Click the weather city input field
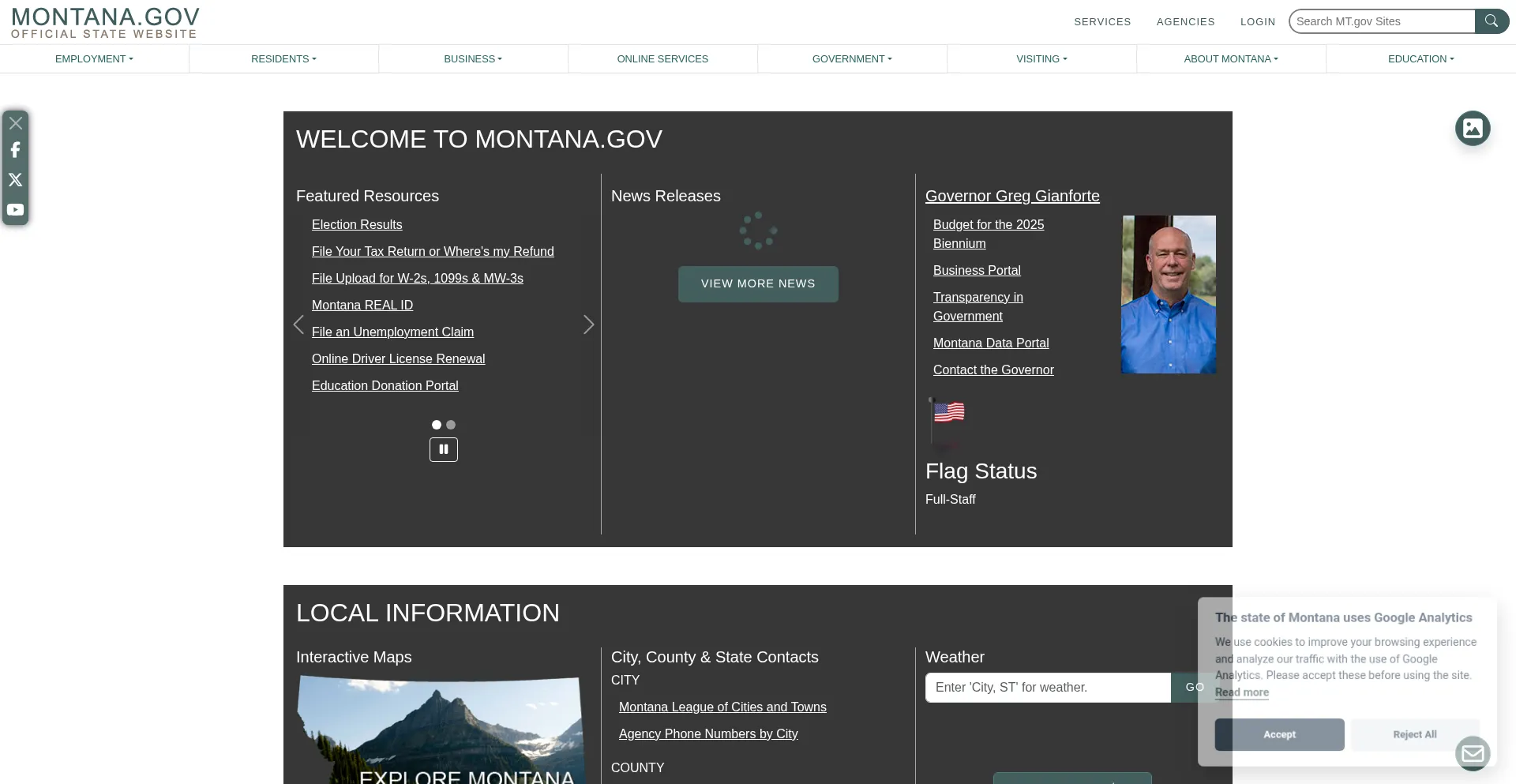1516x784 pixels. 1048,688
